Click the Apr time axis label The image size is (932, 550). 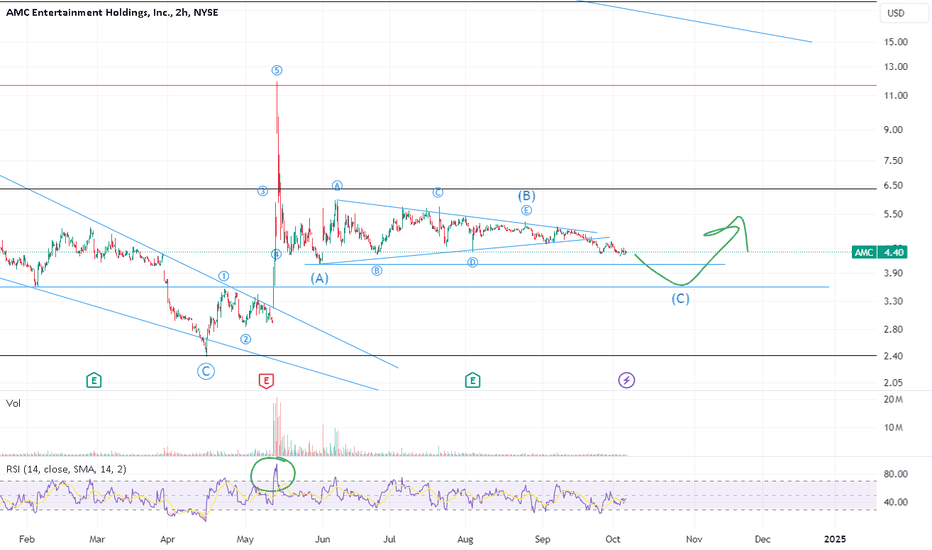click(168, 539)
